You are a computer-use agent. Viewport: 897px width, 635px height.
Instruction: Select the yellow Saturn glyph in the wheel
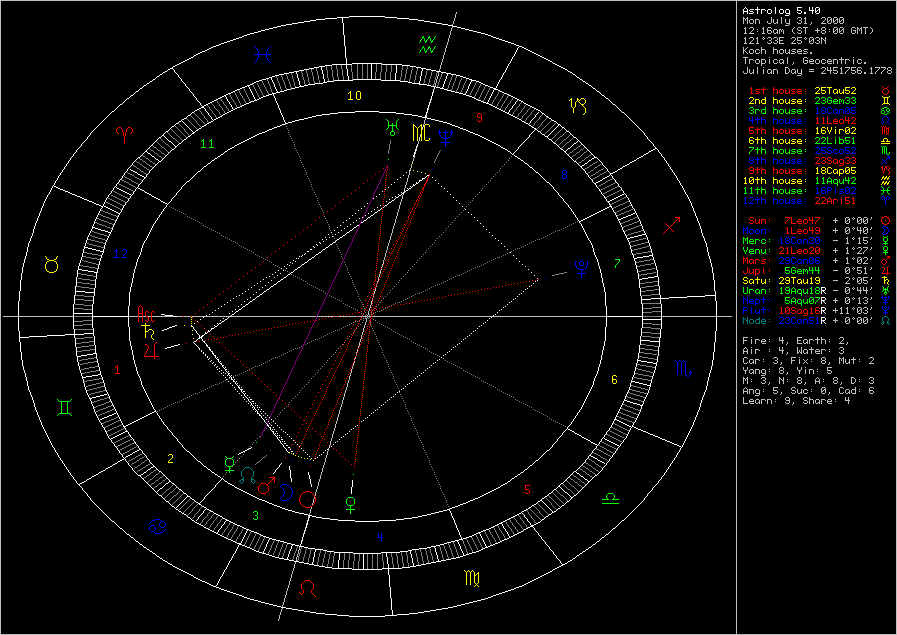pyautogui.click(x=149, y=330)
